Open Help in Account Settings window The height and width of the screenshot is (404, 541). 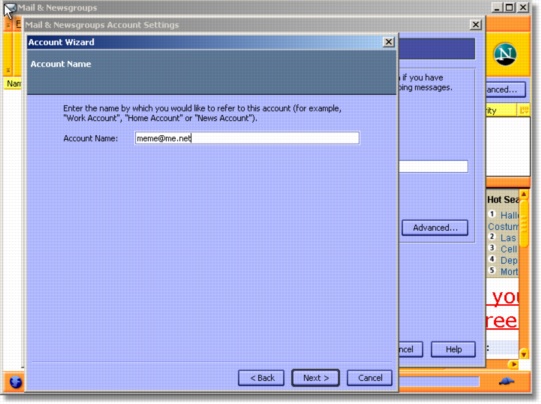coord(453,349)
